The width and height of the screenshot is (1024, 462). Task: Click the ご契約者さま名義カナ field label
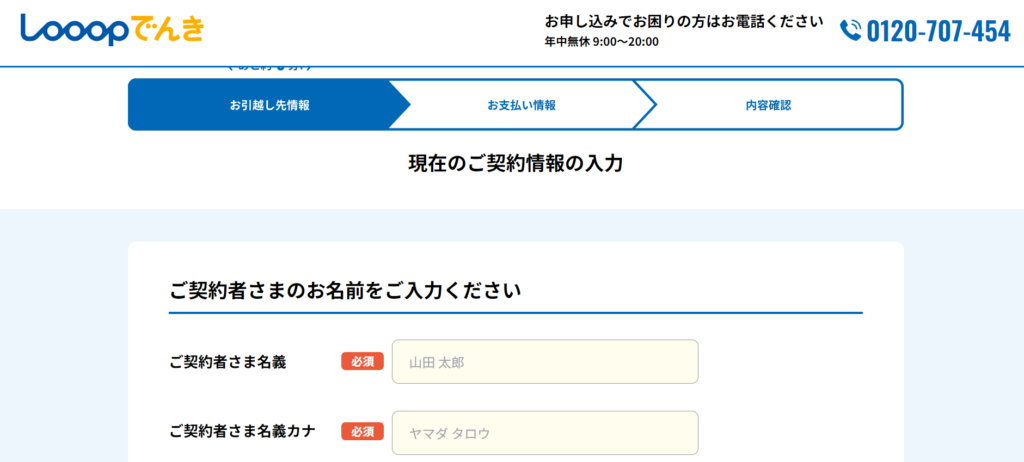click(243, 432)
